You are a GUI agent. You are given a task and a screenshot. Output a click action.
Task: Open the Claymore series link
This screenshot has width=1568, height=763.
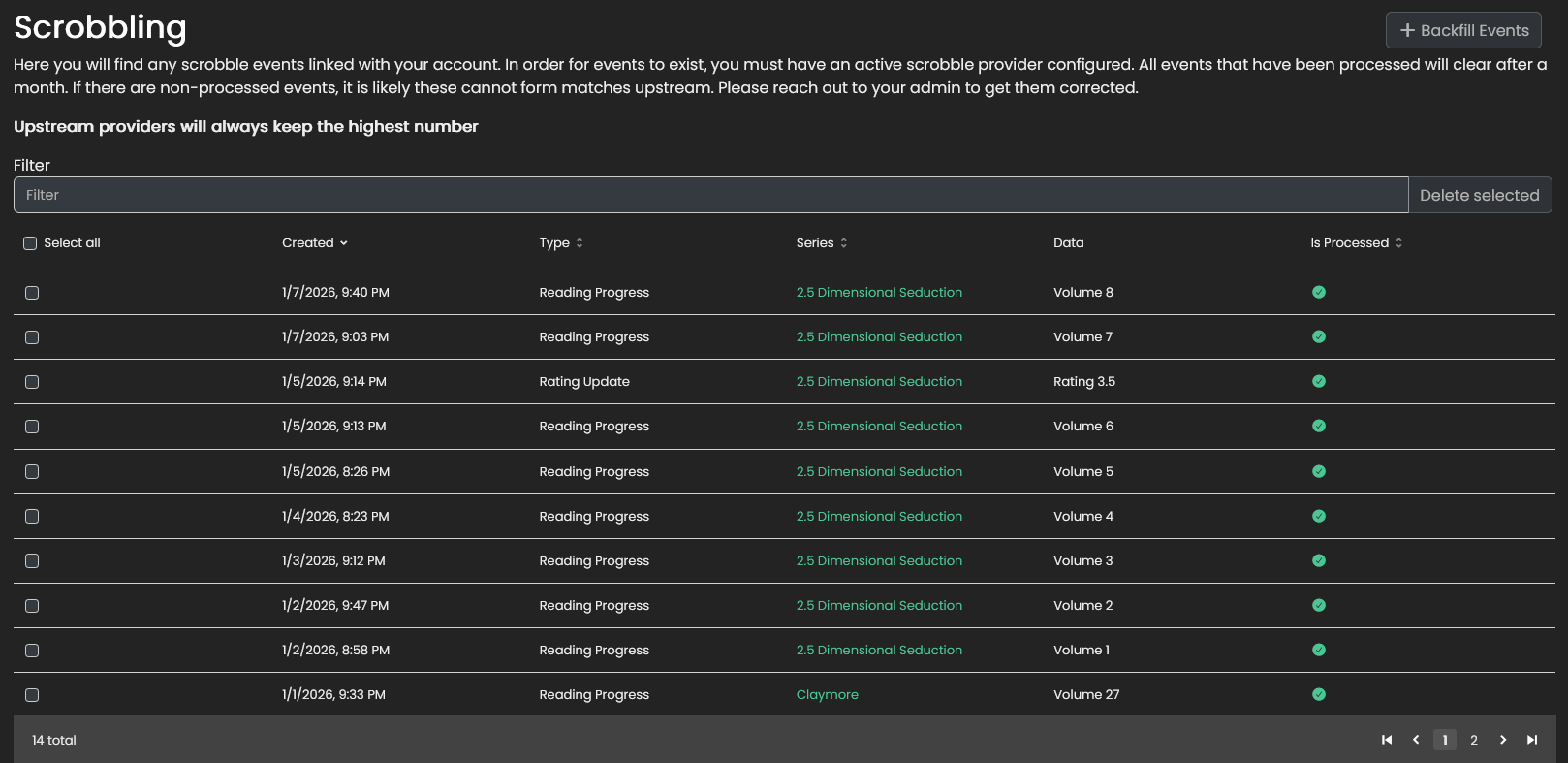pyautogui.click(x=827, y=694)
